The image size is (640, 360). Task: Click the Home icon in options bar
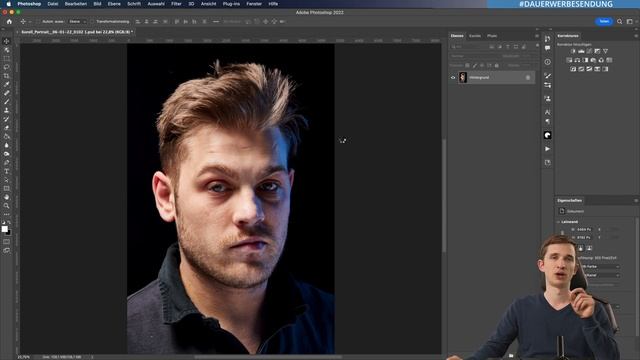click(x=9, y=22)
